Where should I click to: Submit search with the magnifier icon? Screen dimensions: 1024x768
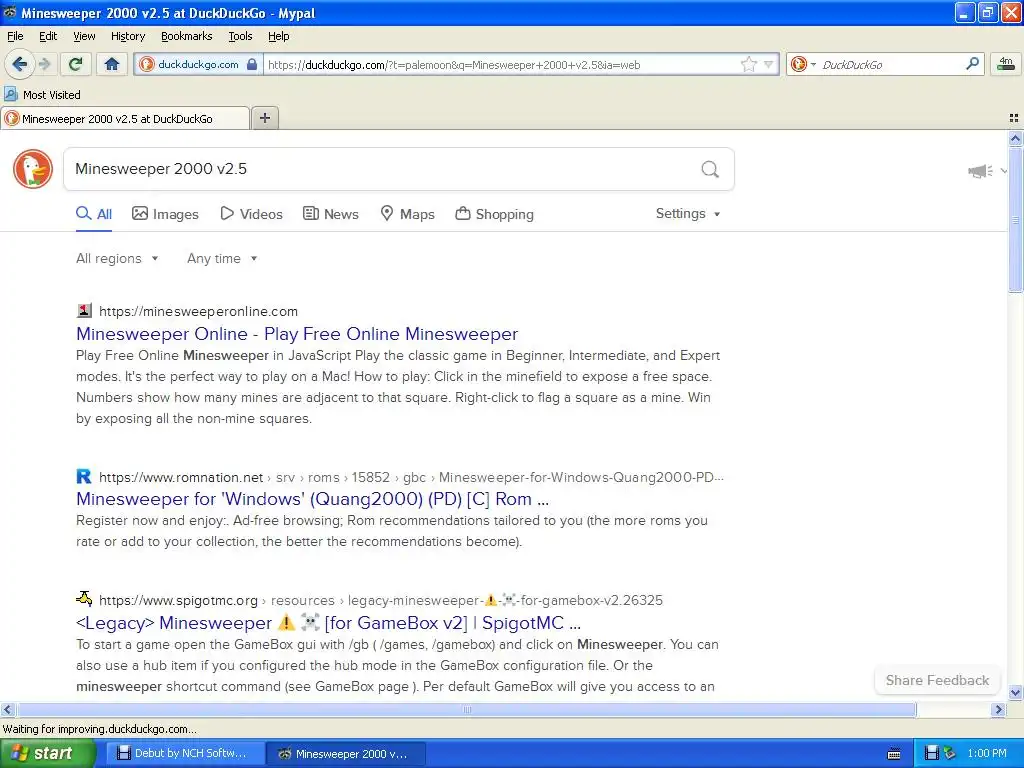tap(710, 170)
